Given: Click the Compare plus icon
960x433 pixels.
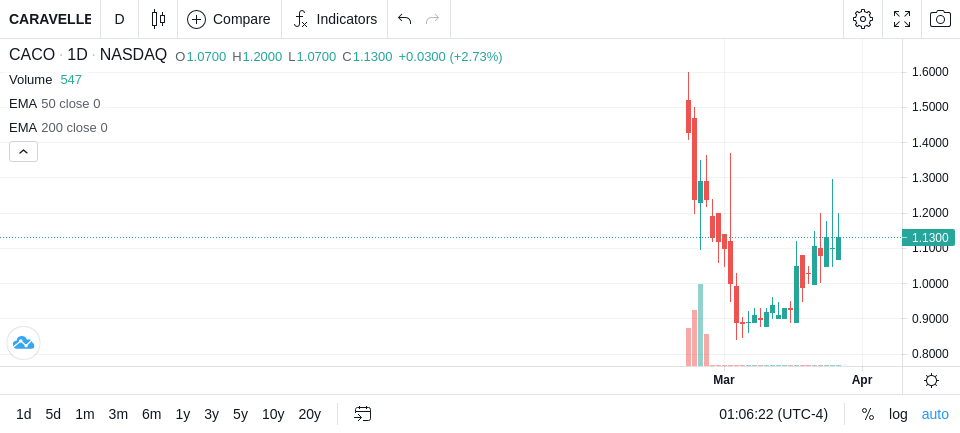Looking at the screenshot, I should [196, 20].
